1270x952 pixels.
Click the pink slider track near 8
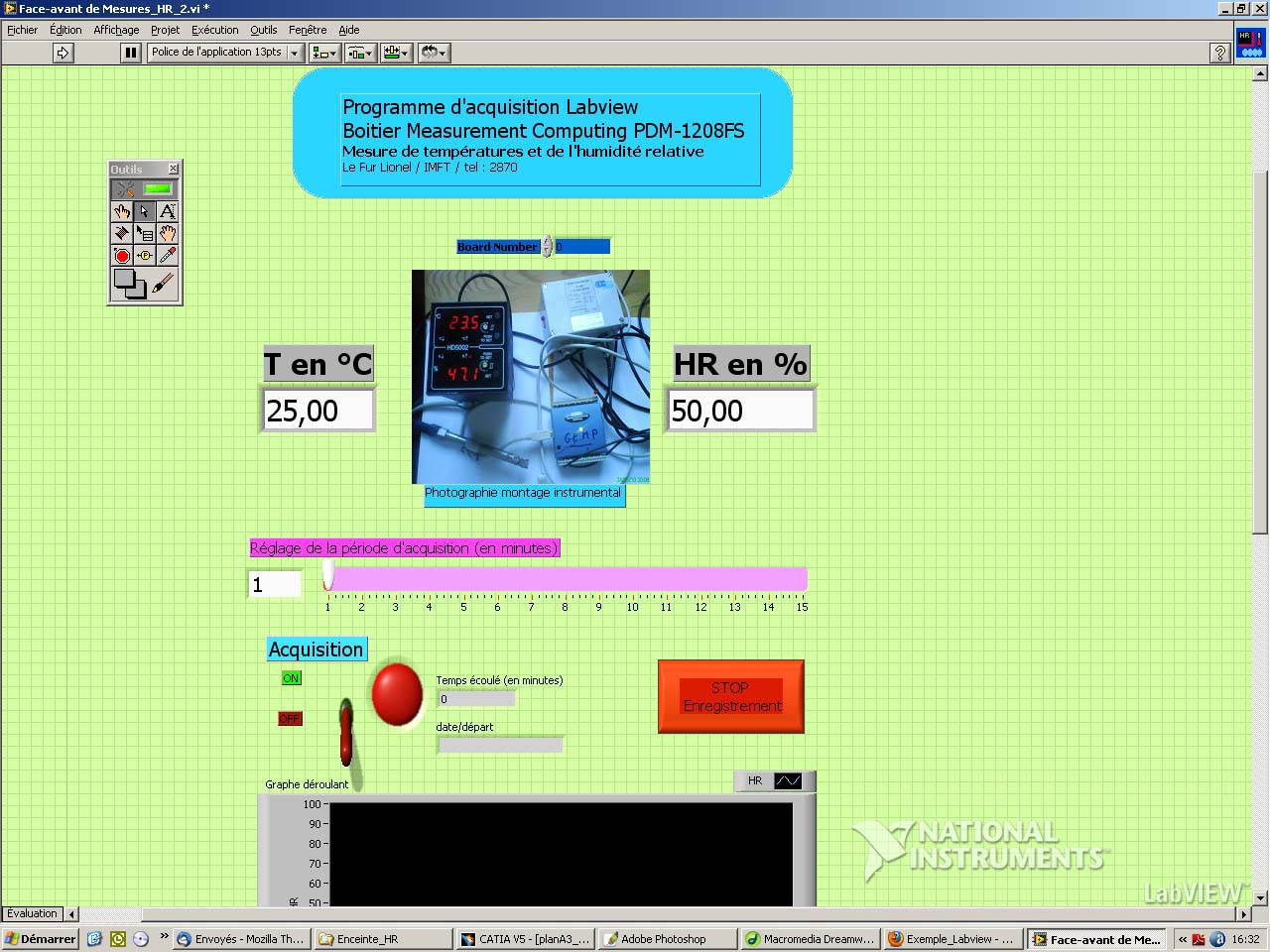click(565, 578)
